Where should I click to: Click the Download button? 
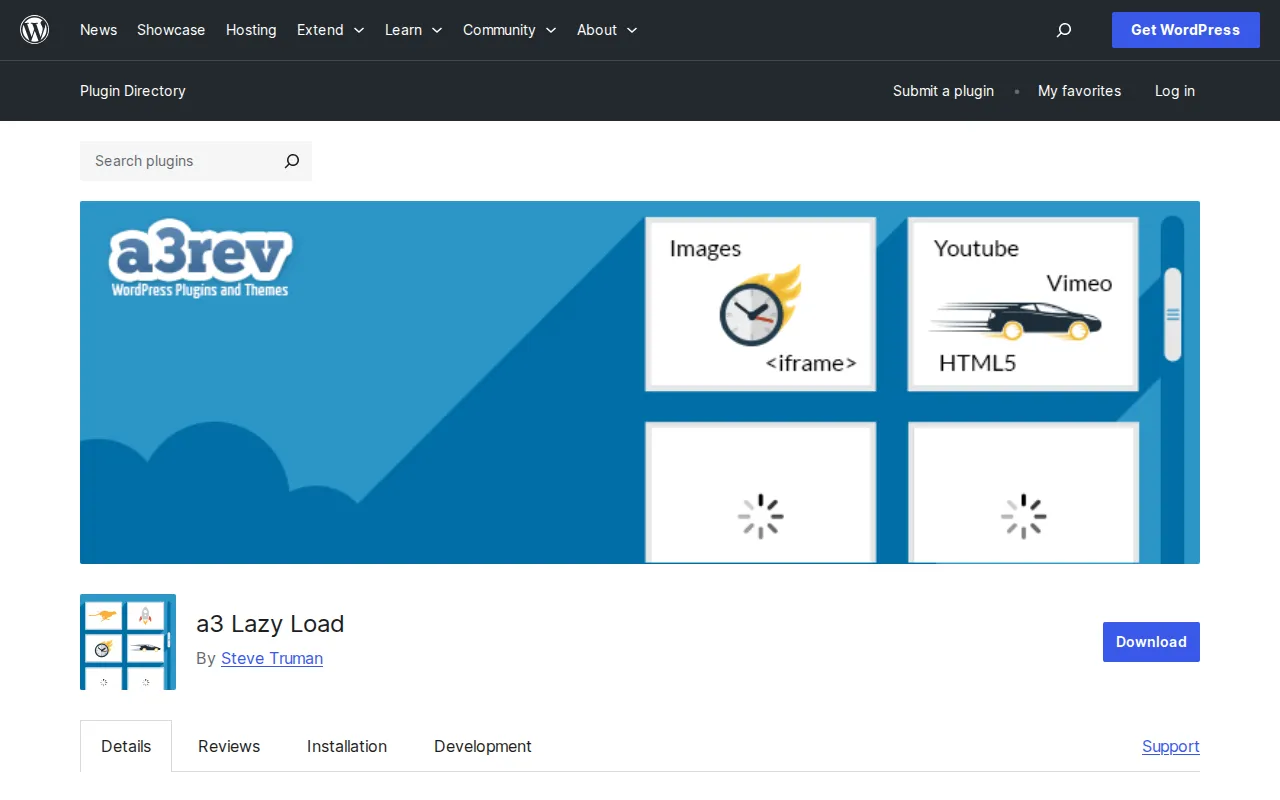pyautogui.click(x=1150, y=641)
